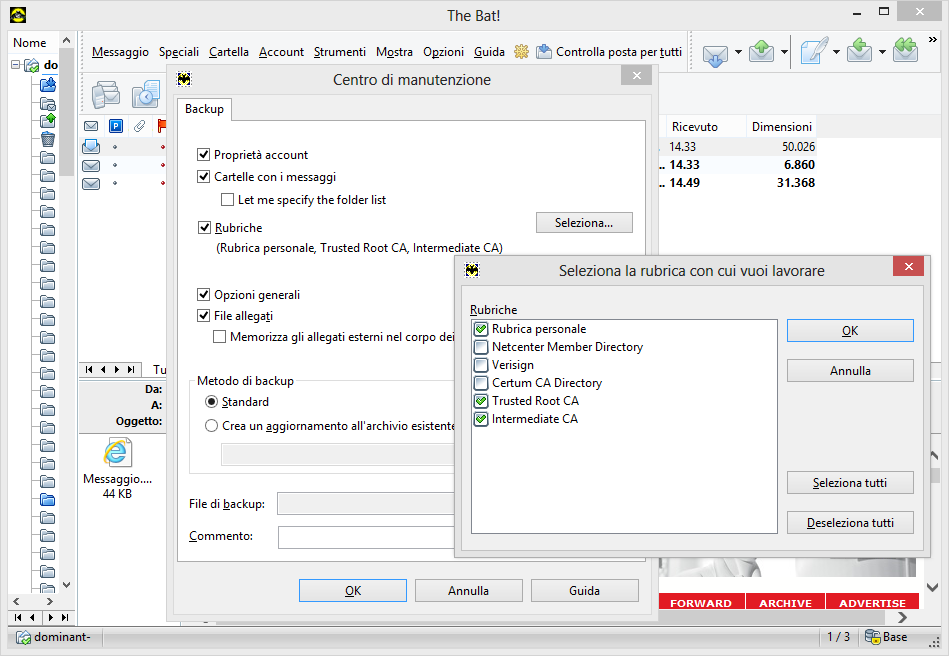Select the highlighted blue folder in the tree
949x656 pixels.
(47, 500)
